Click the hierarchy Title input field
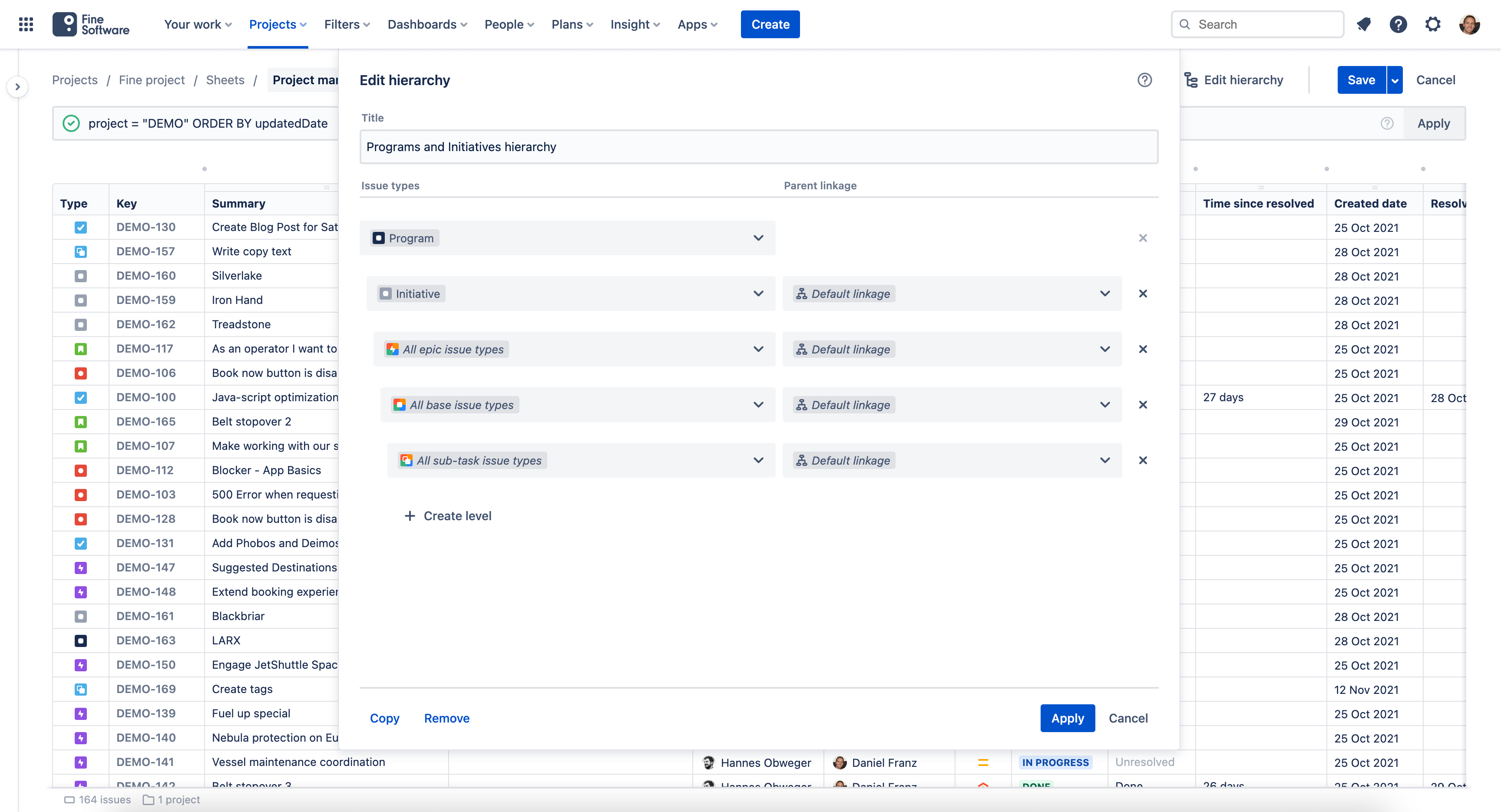Image resolution: width=1501 pixels, height=812 pixels. (x=758, y=147)
